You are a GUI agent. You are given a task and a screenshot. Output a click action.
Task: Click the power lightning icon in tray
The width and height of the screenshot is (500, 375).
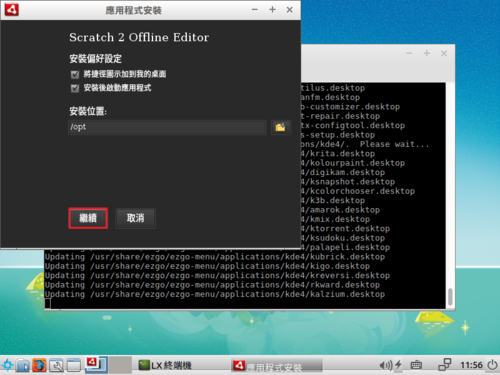coord(398,366)
